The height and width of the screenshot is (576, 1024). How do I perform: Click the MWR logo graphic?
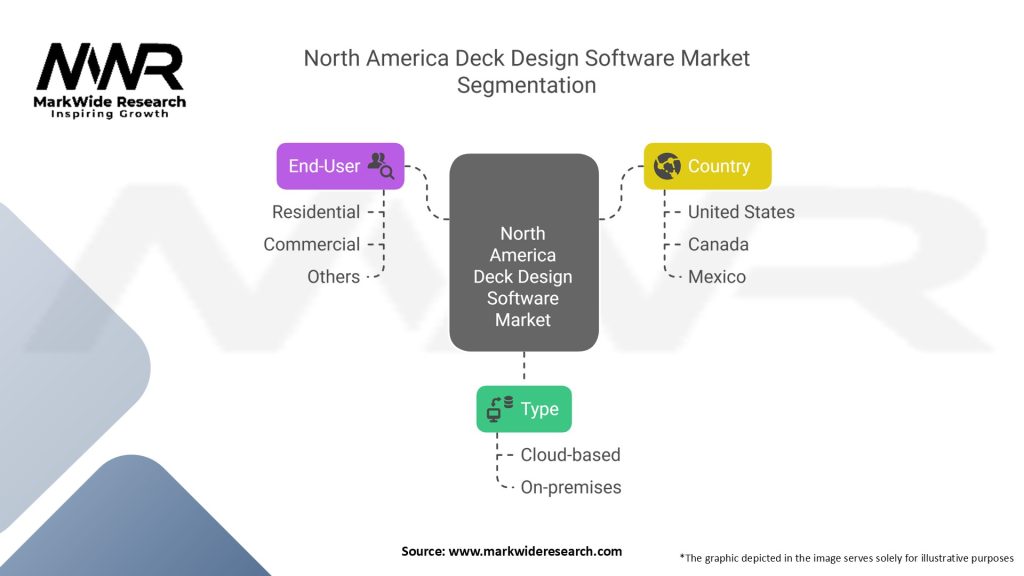pos(110,67)
